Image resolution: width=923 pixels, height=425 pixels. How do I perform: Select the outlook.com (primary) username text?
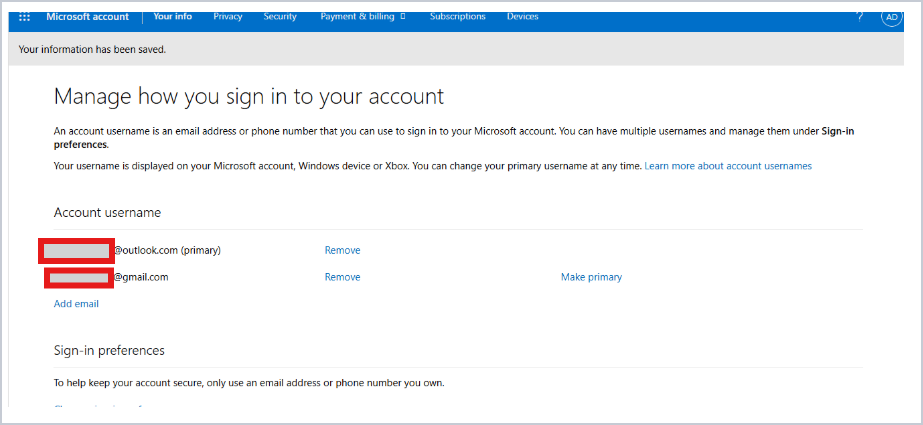tap(167, 250)
